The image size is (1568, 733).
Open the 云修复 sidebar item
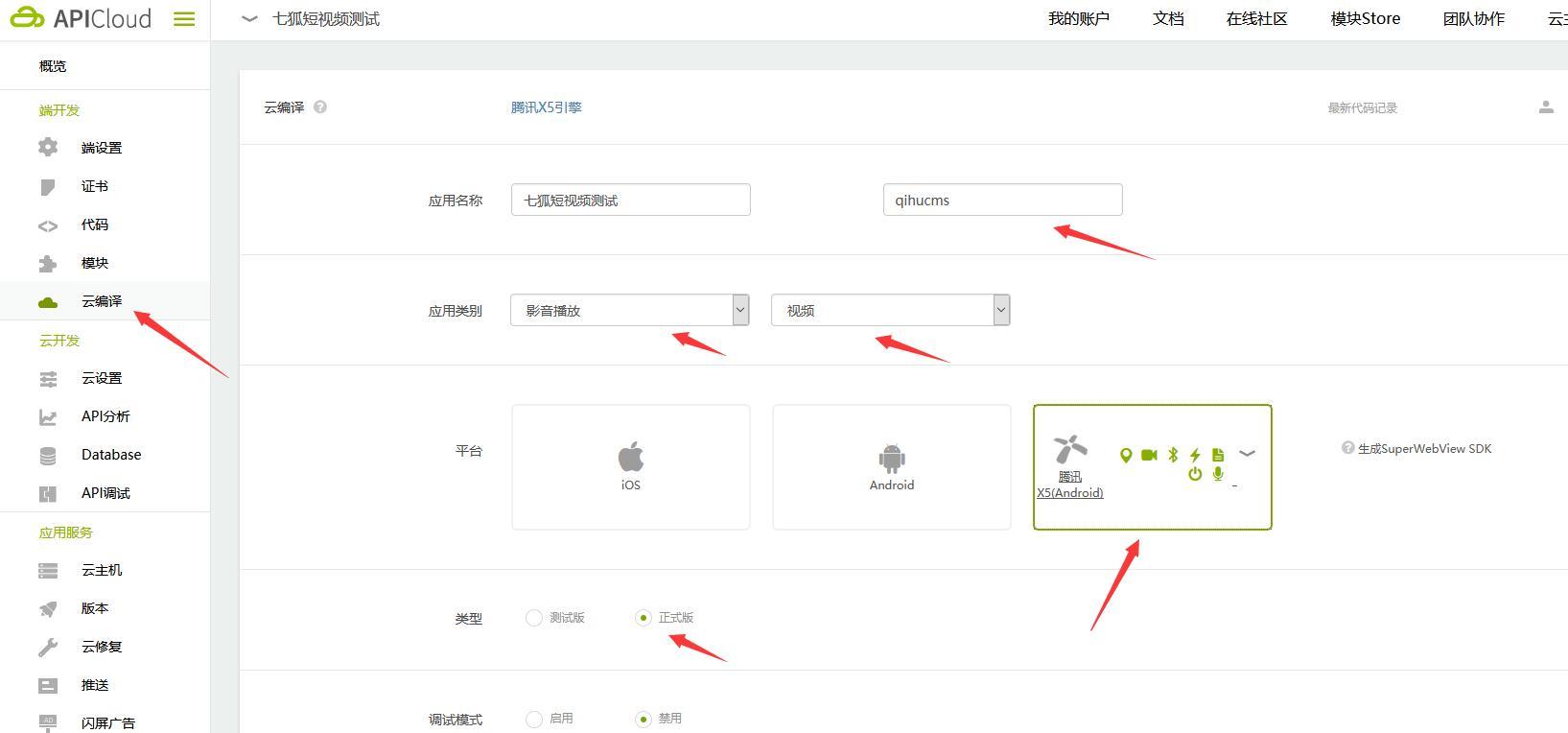coord(105,647)
